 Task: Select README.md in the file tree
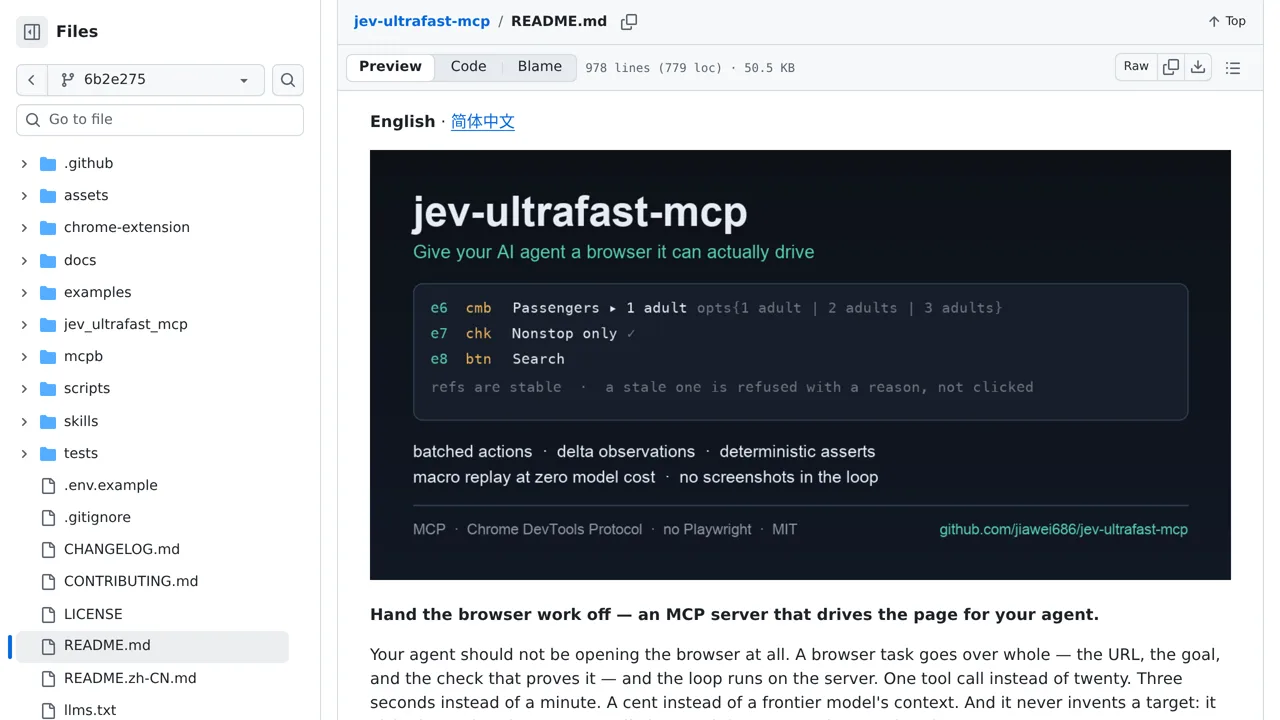152,646
